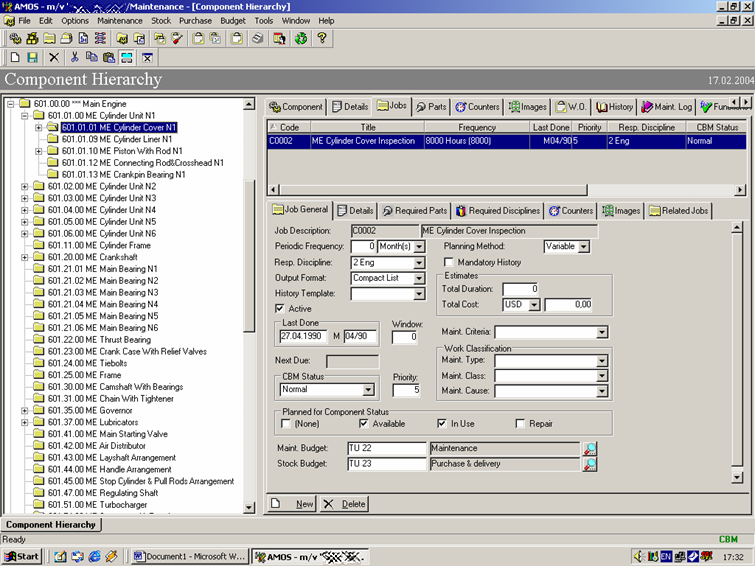Click the Delete button

[x=344, y=504]
